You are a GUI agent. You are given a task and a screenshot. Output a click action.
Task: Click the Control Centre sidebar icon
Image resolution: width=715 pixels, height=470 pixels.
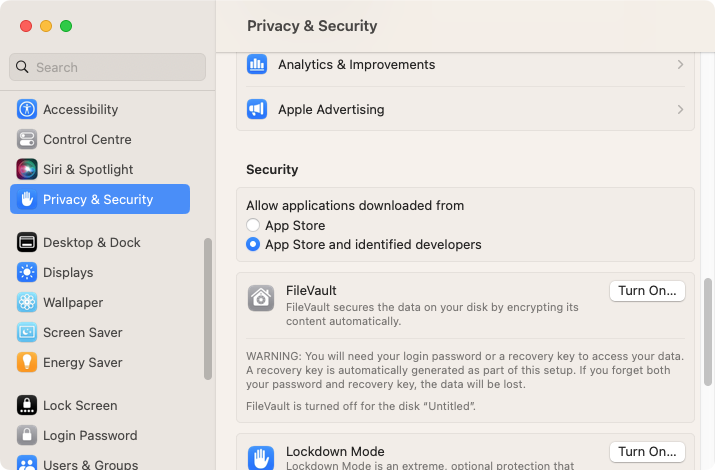tap(27, 139)
